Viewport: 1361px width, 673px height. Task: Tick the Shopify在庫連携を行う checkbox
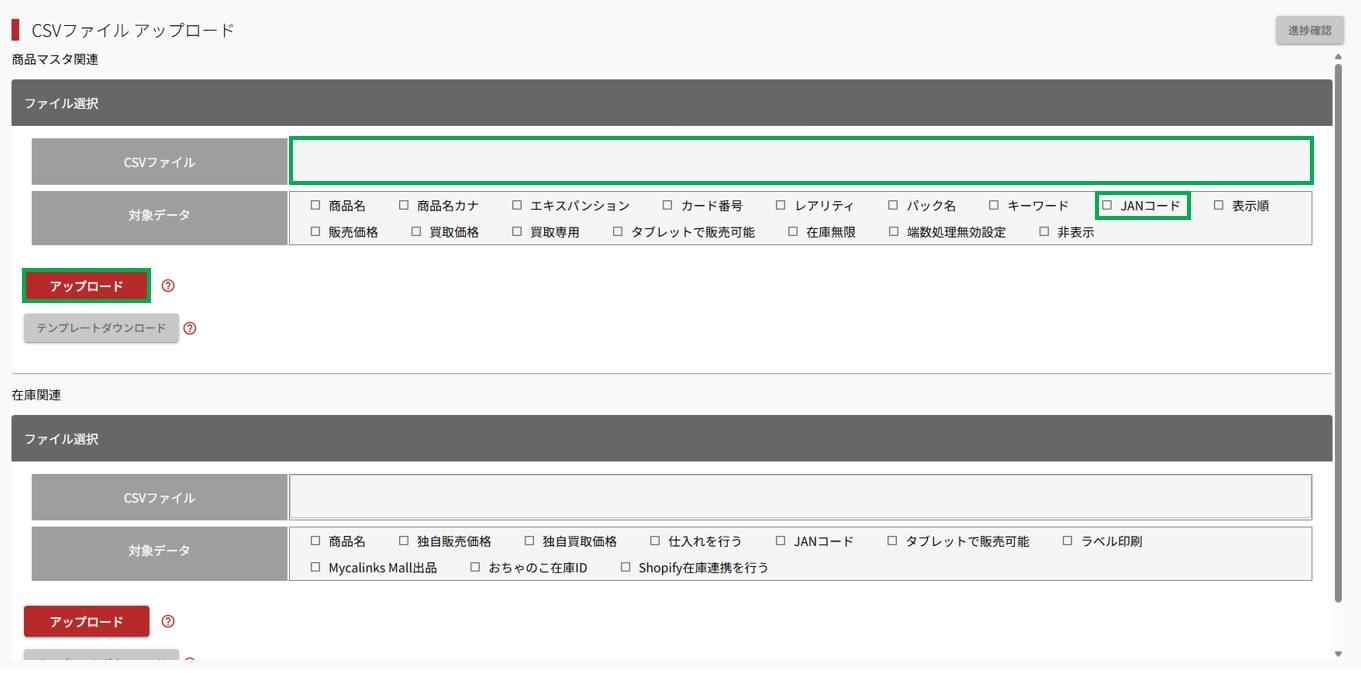[626, 568]
